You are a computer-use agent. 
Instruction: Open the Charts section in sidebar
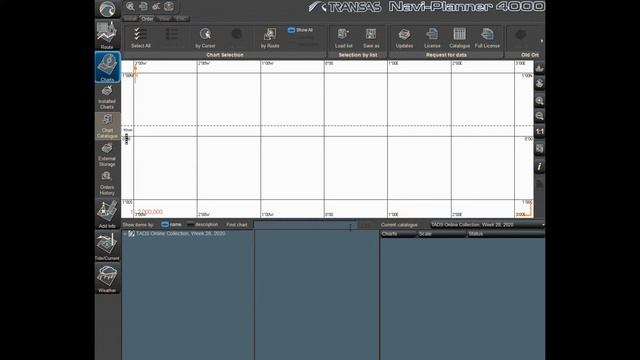click(x=107, y=67)
